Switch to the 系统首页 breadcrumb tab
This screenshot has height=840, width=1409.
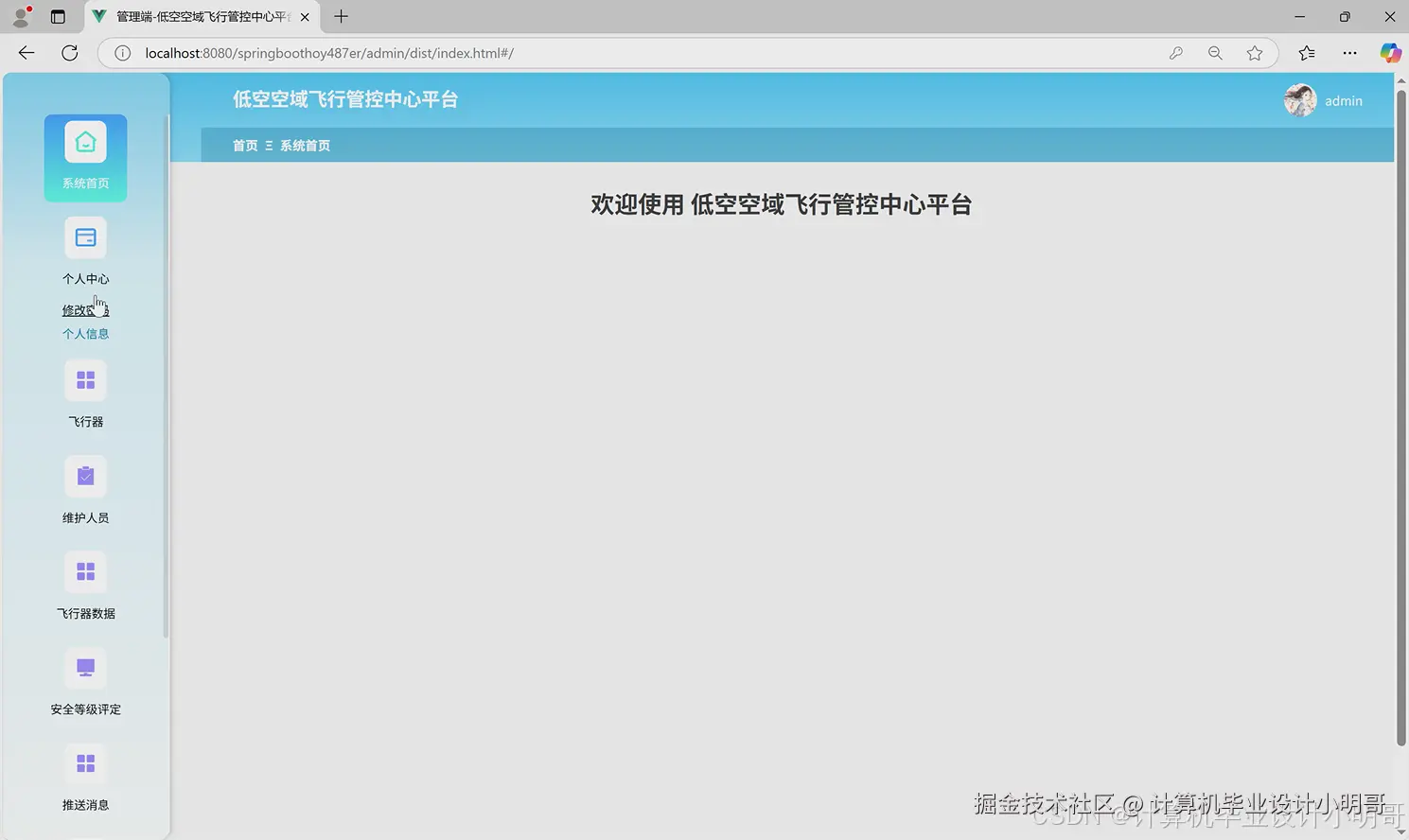coord(305,145)
